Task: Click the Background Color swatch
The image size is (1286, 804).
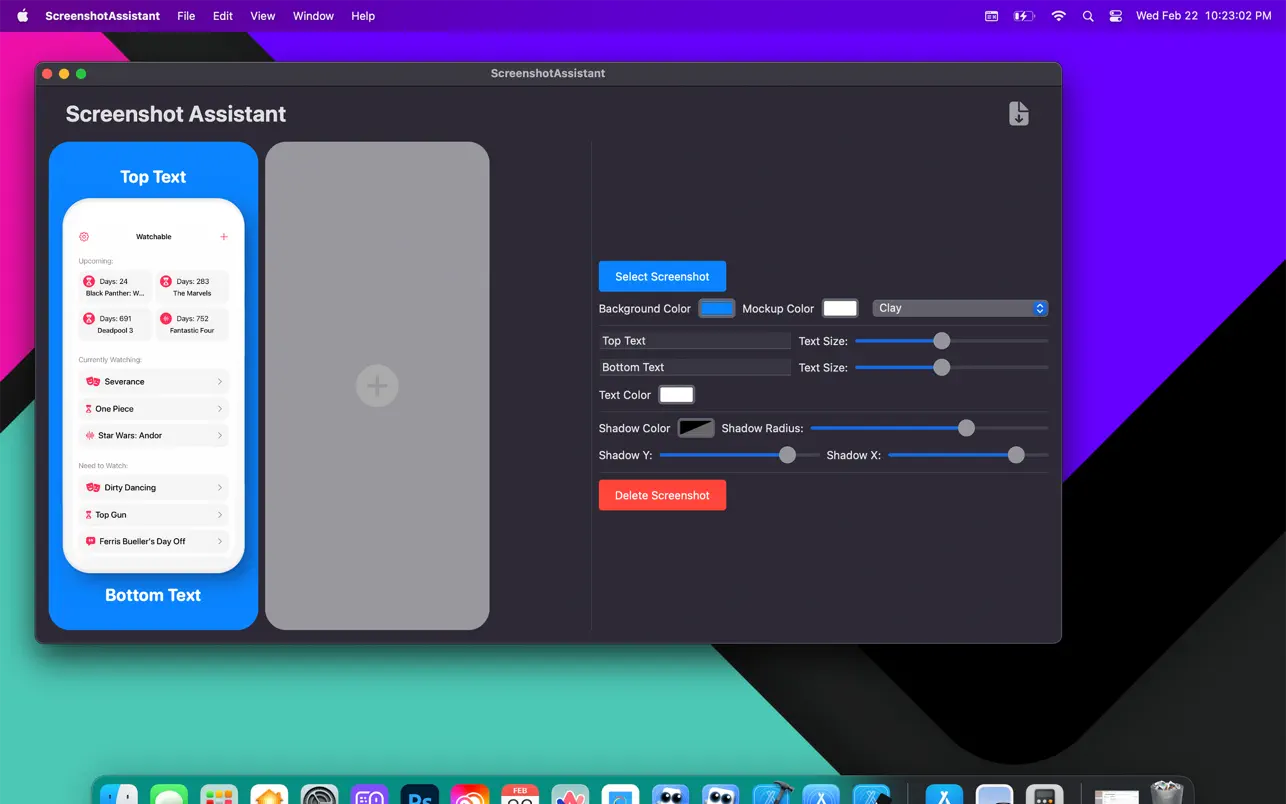Action: [x=716, y=308]
